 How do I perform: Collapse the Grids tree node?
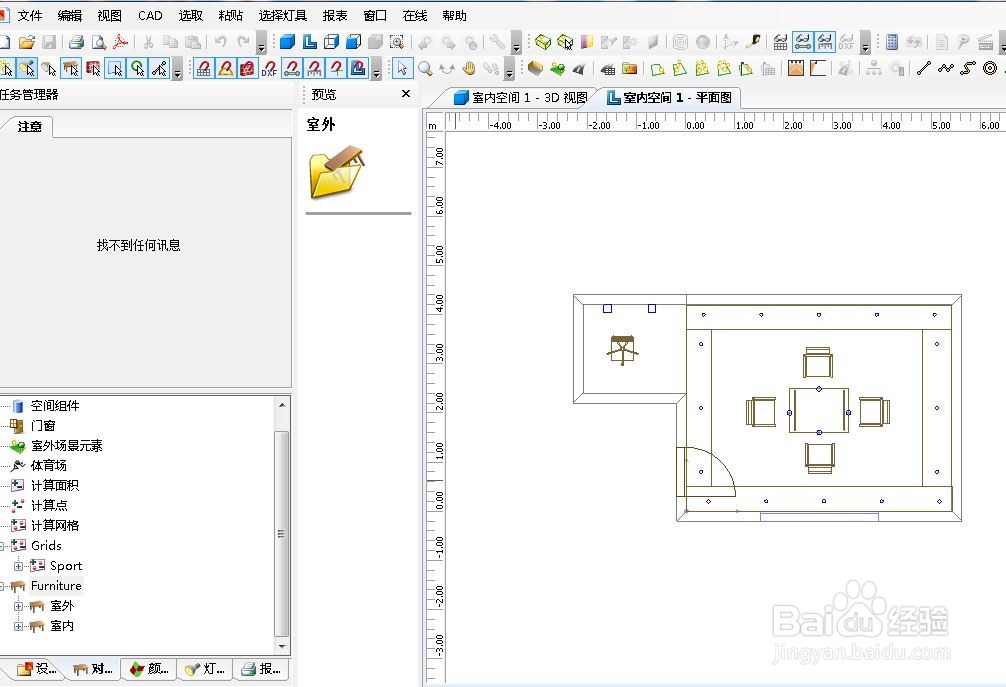[2, 546]
